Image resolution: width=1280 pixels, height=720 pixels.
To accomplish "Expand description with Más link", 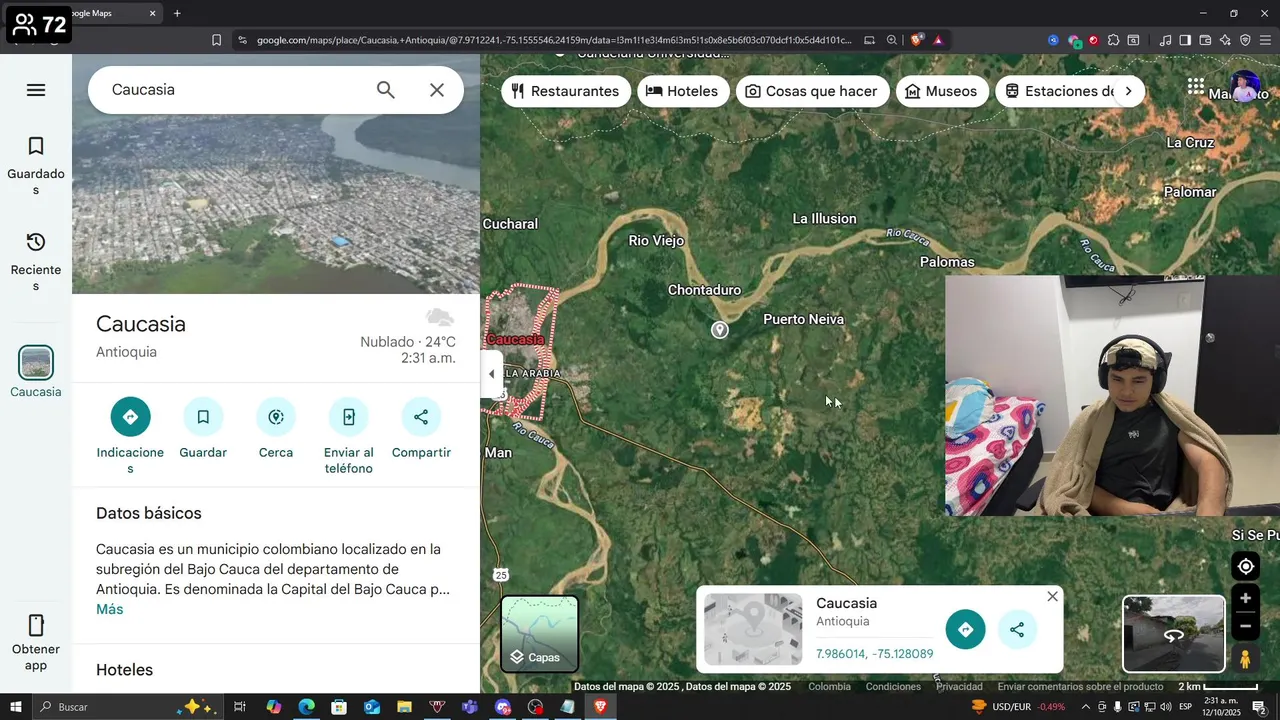I will pos(110,609).
